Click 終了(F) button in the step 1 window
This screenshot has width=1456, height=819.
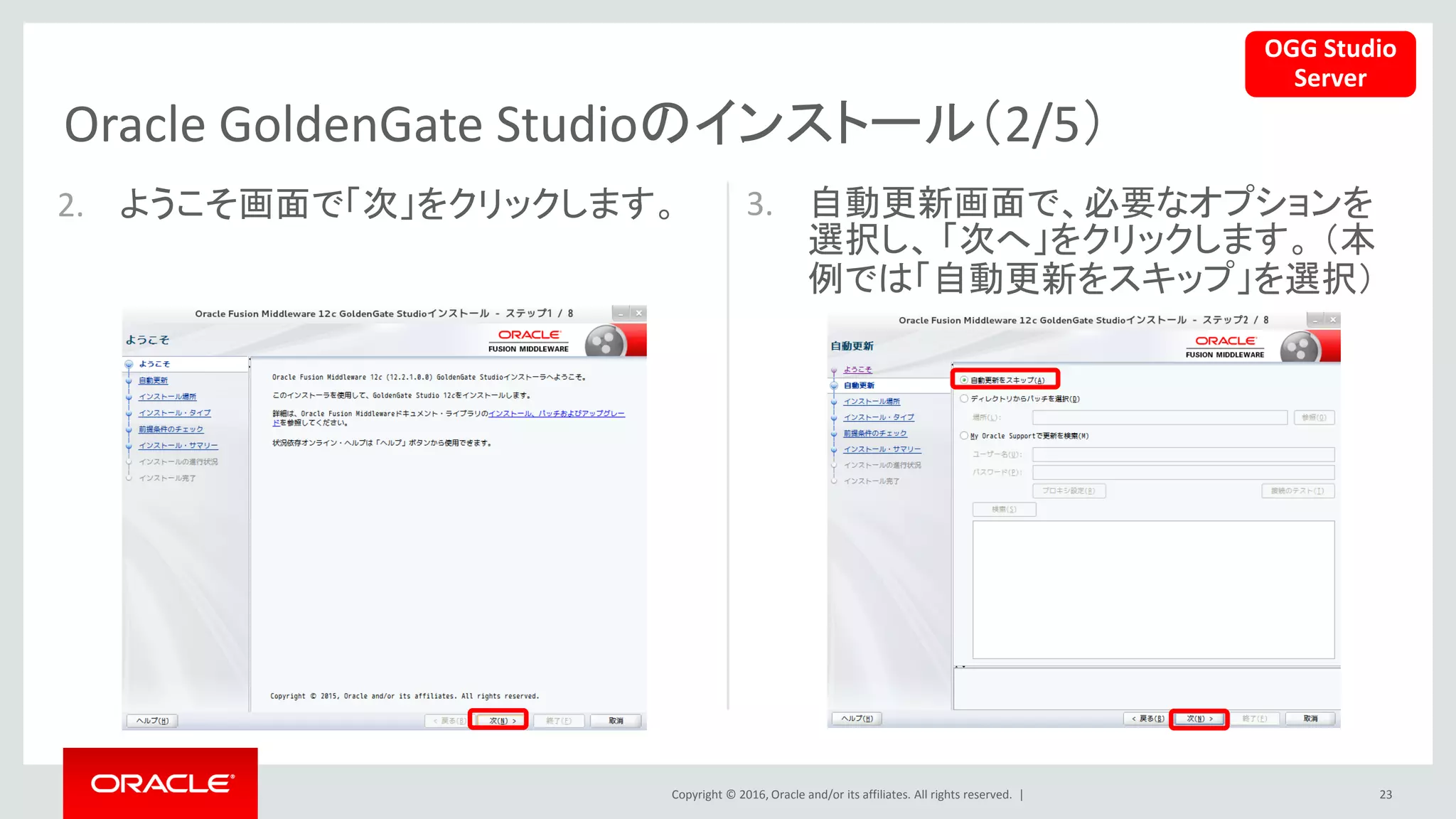click(559, 721)
